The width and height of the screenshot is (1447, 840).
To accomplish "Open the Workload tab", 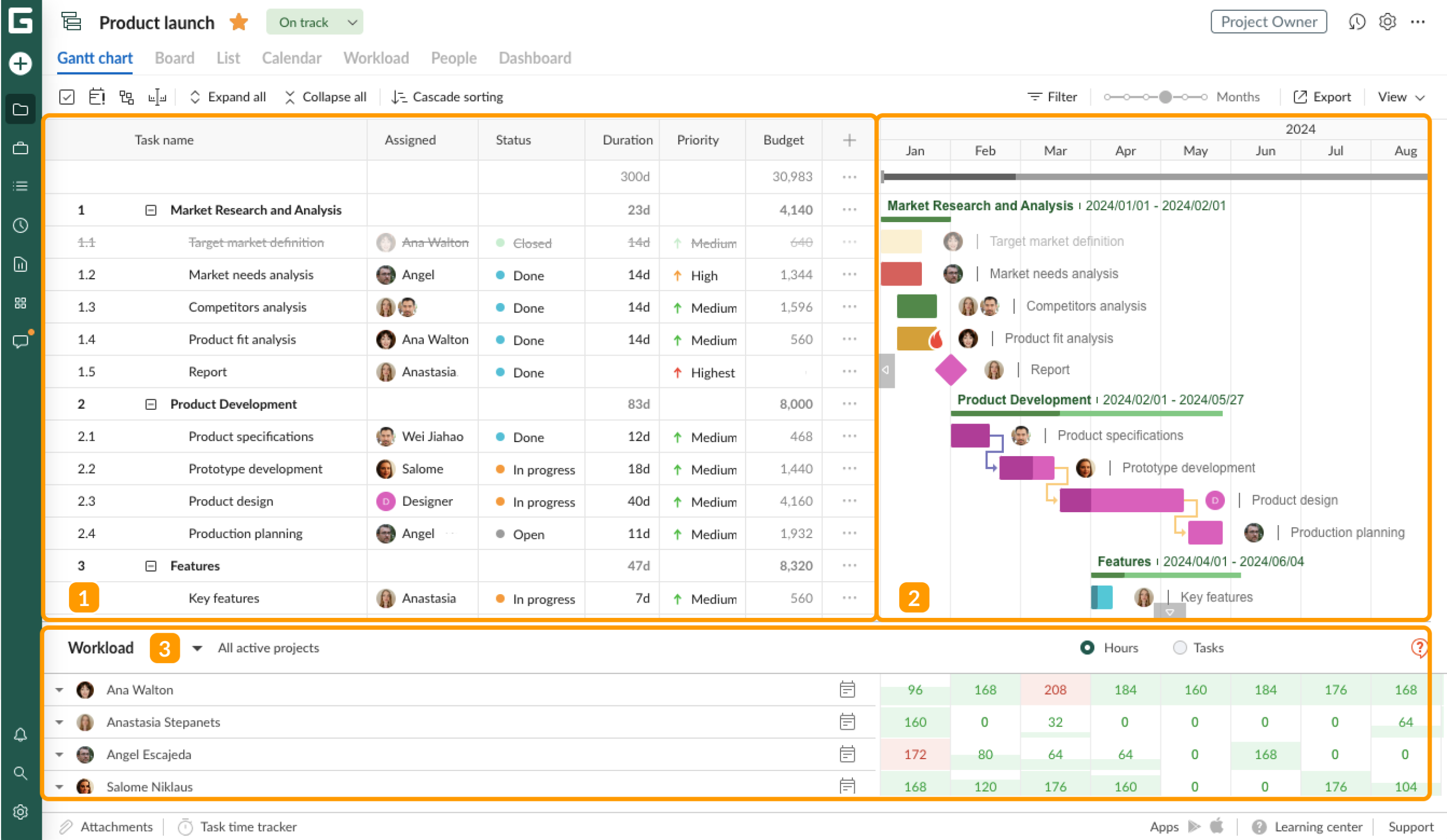I will pyautogui.click(x=375, y=58).
